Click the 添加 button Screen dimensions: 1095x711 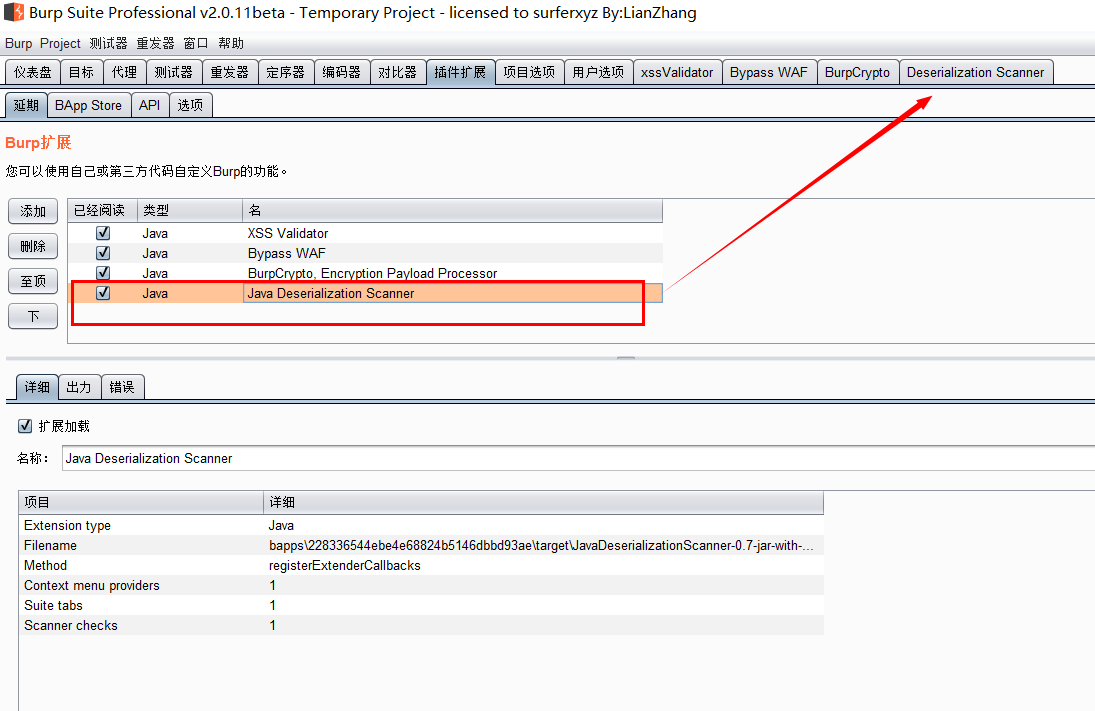[x=33, y=211]
